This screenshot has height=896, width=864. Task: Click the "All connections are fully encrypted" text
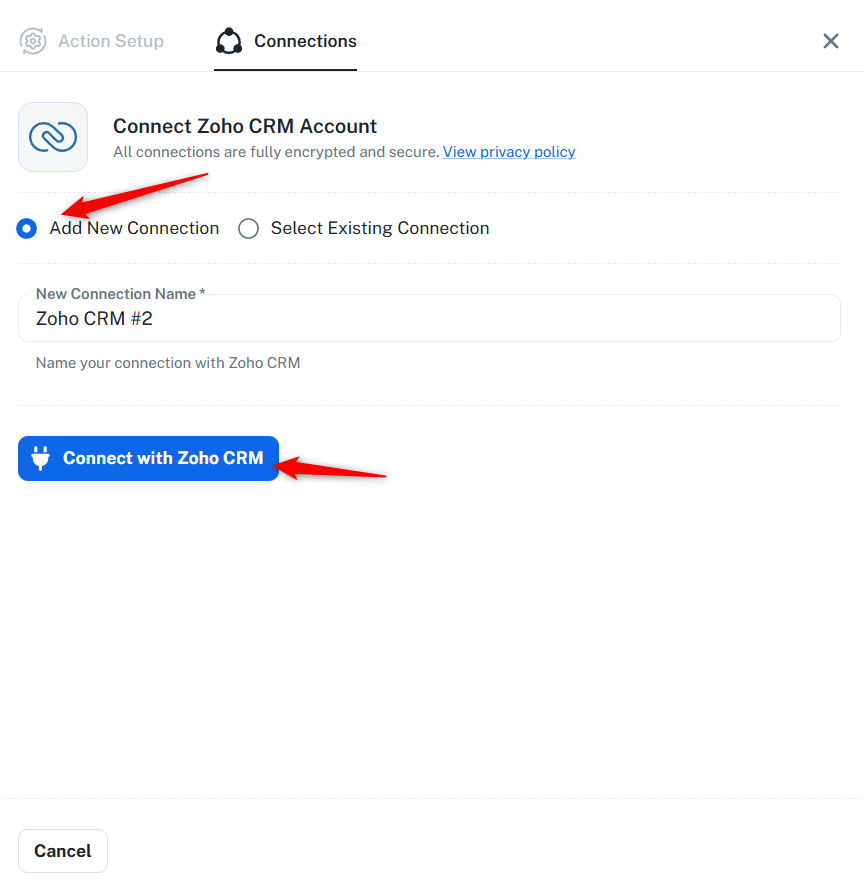pyautogui.click(x=276, y=152)
